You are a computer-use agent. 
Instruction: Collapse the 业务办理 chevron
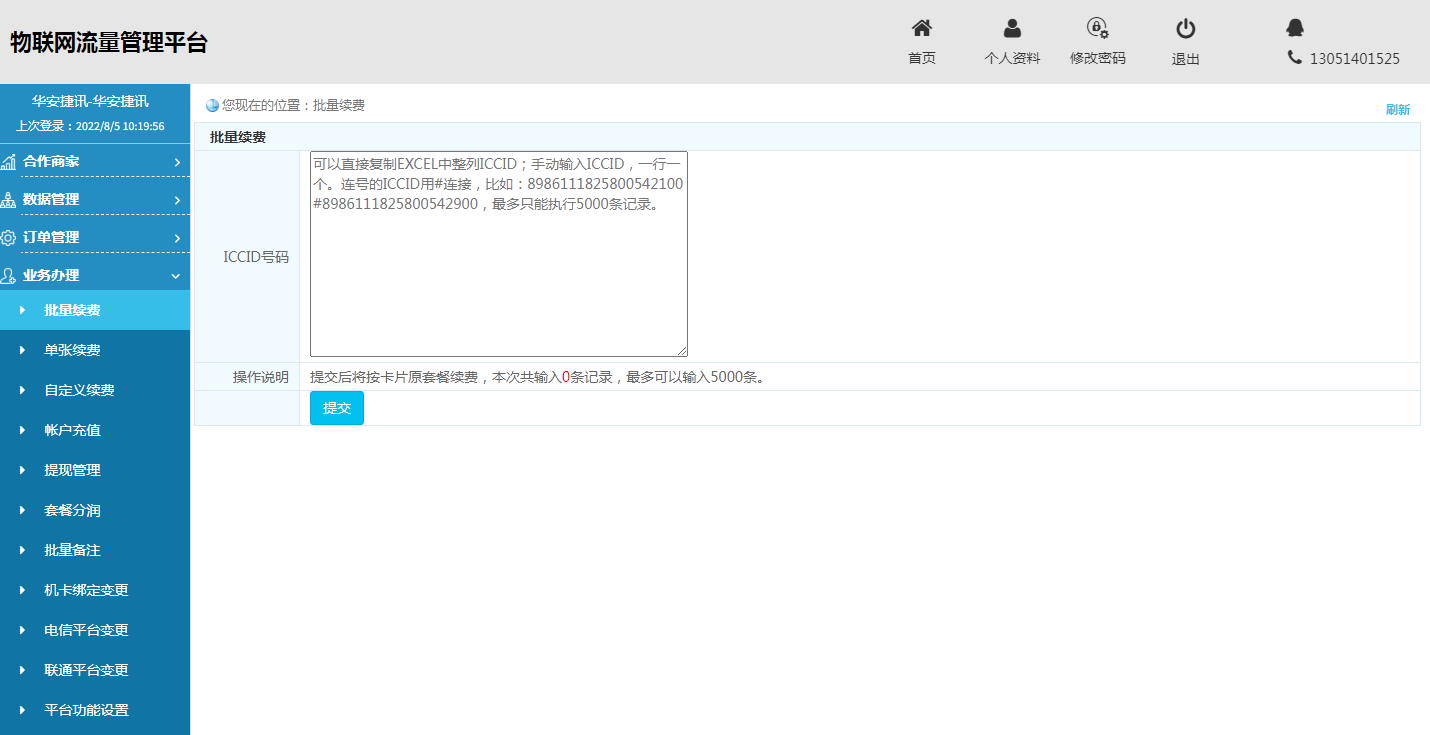coord(176,275)
